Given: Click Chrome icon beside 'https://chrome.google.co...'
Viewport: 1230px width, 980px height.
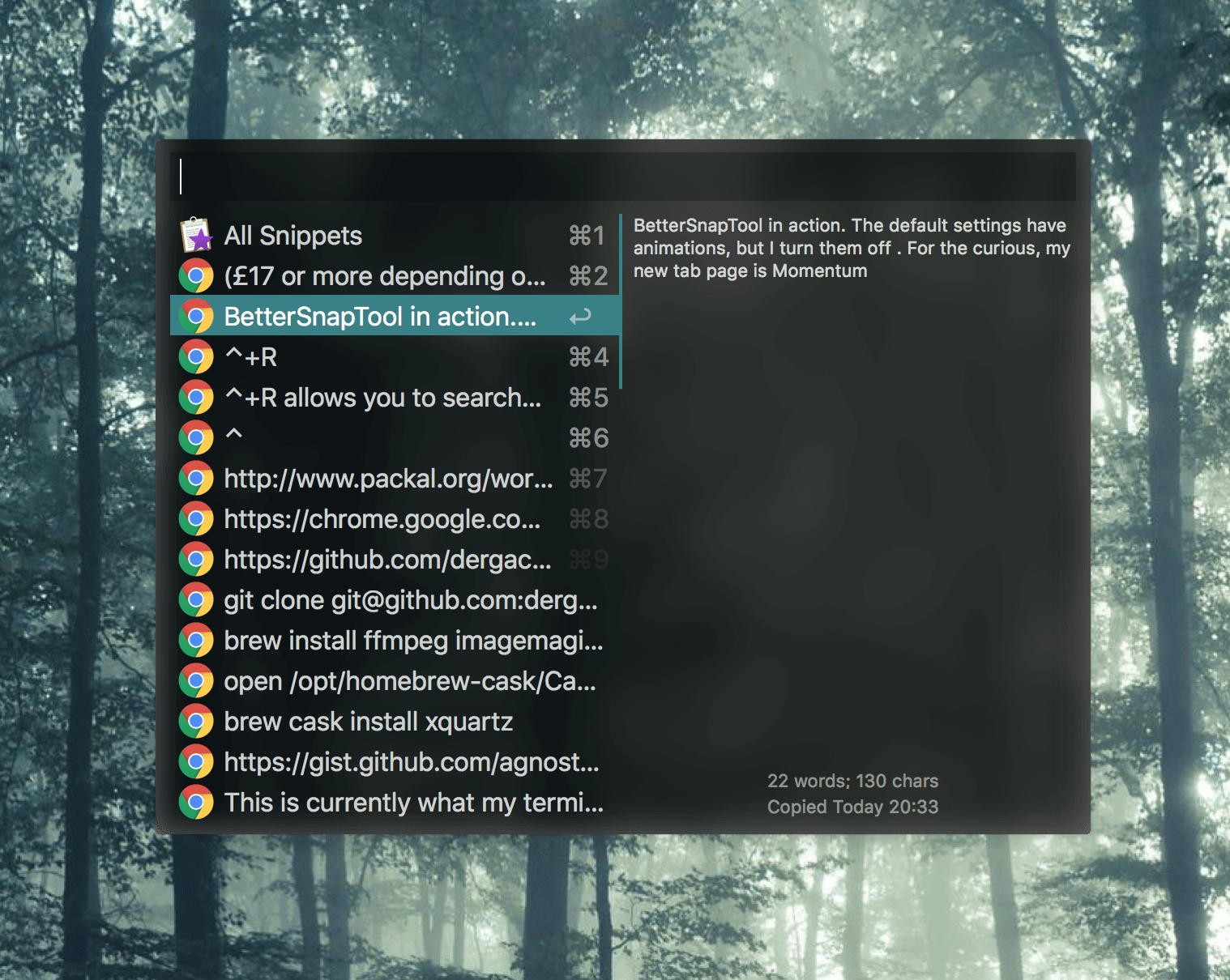Looking at the screenshot, I should click(x=196, y=518).
